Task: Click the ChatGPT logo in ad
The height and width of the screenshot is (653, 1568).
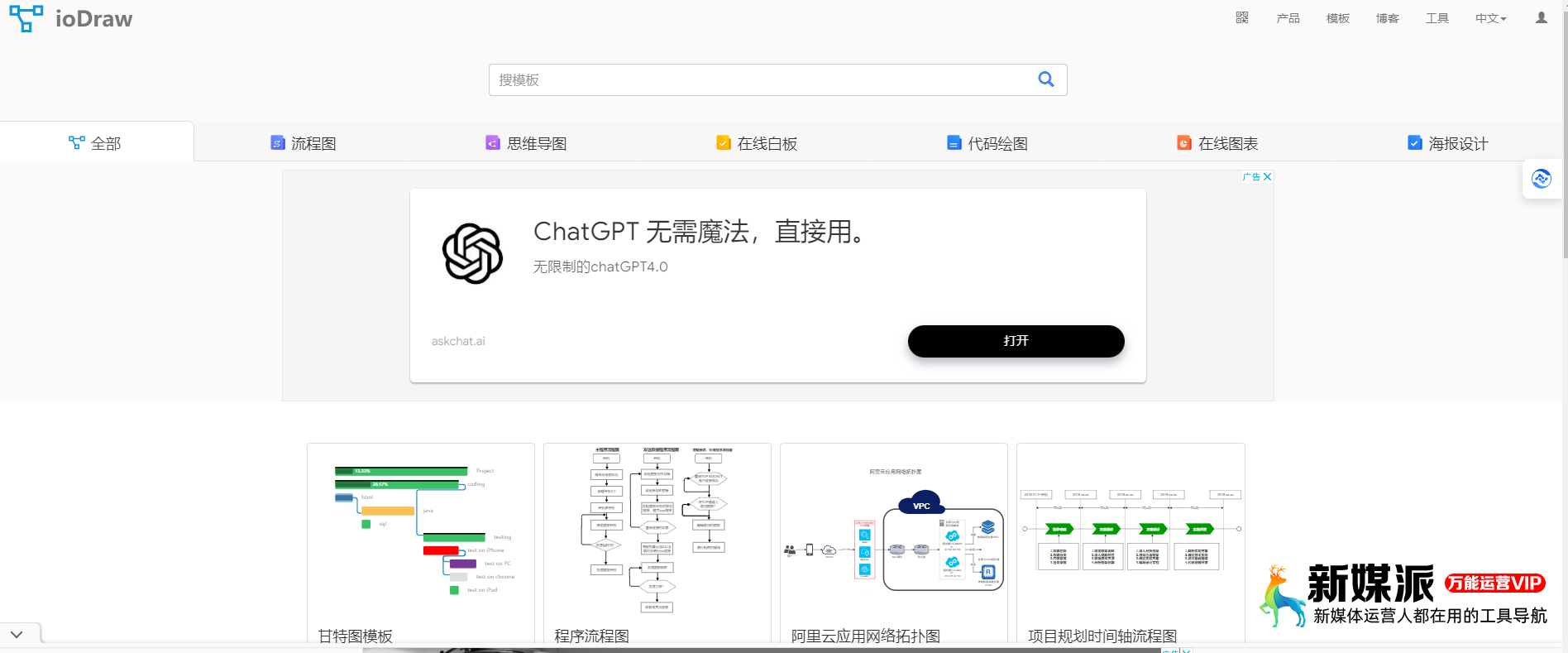Action: [x=473, y=253]
